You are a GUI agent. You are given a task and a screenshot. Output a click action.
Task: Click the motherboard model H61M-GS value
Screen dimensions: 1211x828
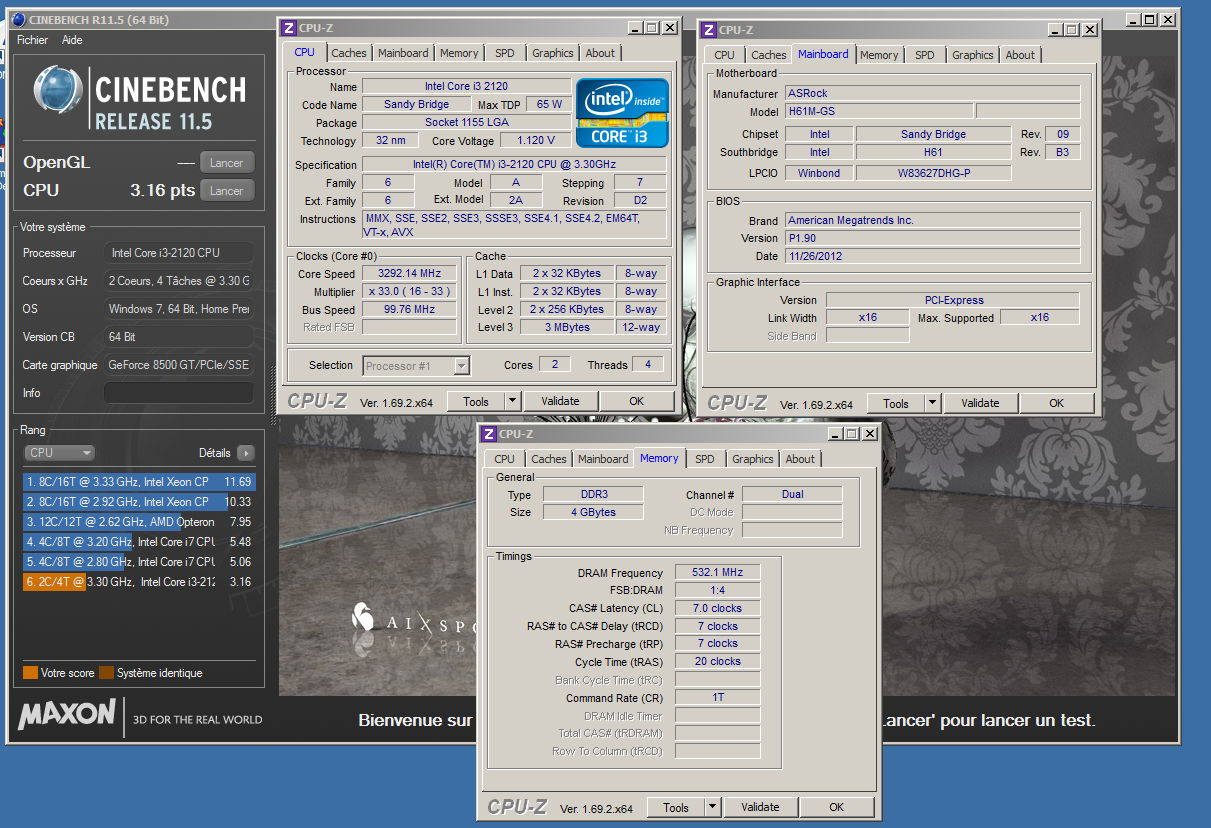pos(878,111)
